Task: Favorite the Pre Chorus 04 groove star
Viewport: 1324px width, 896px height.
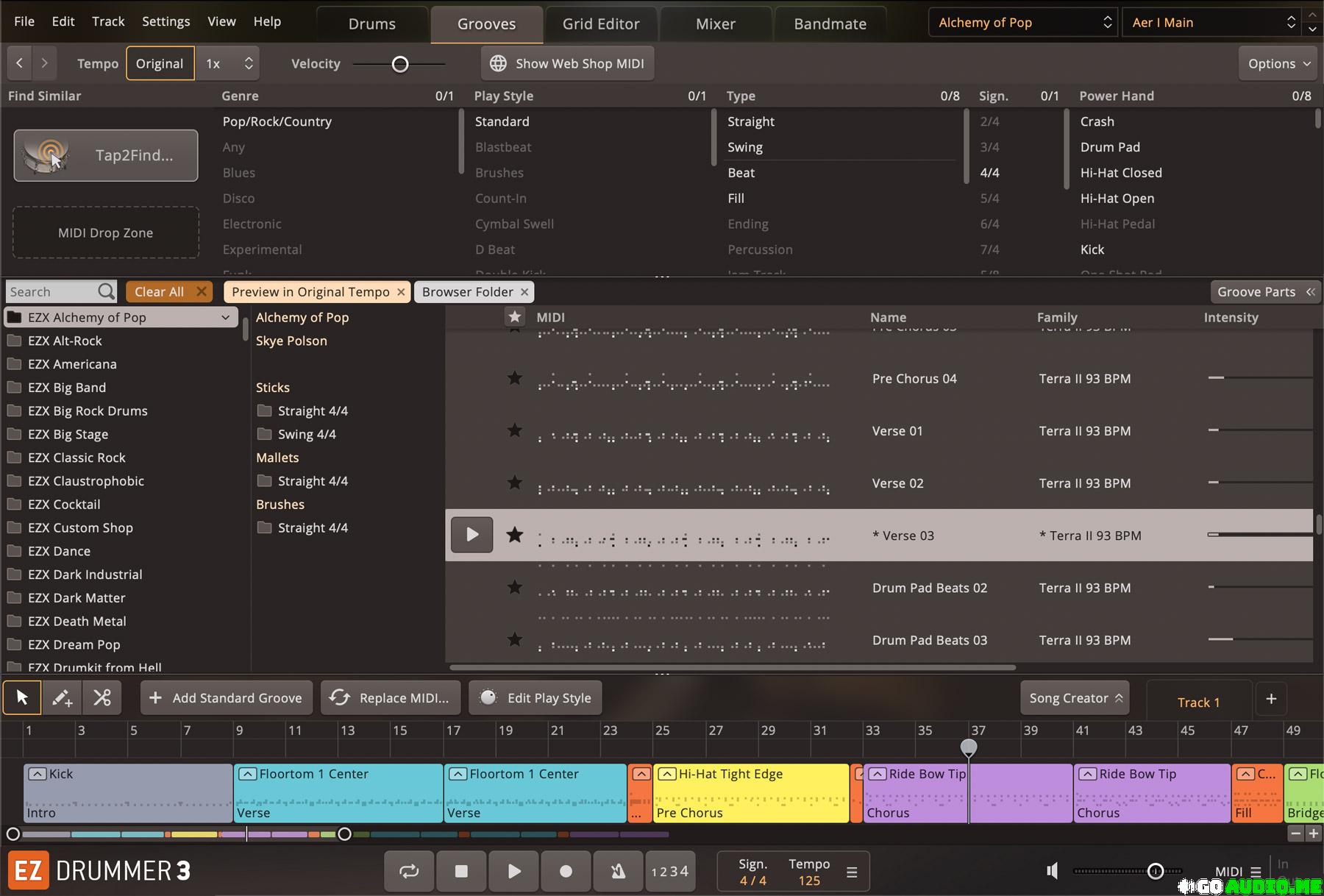Action: click(x=515, y=378)
